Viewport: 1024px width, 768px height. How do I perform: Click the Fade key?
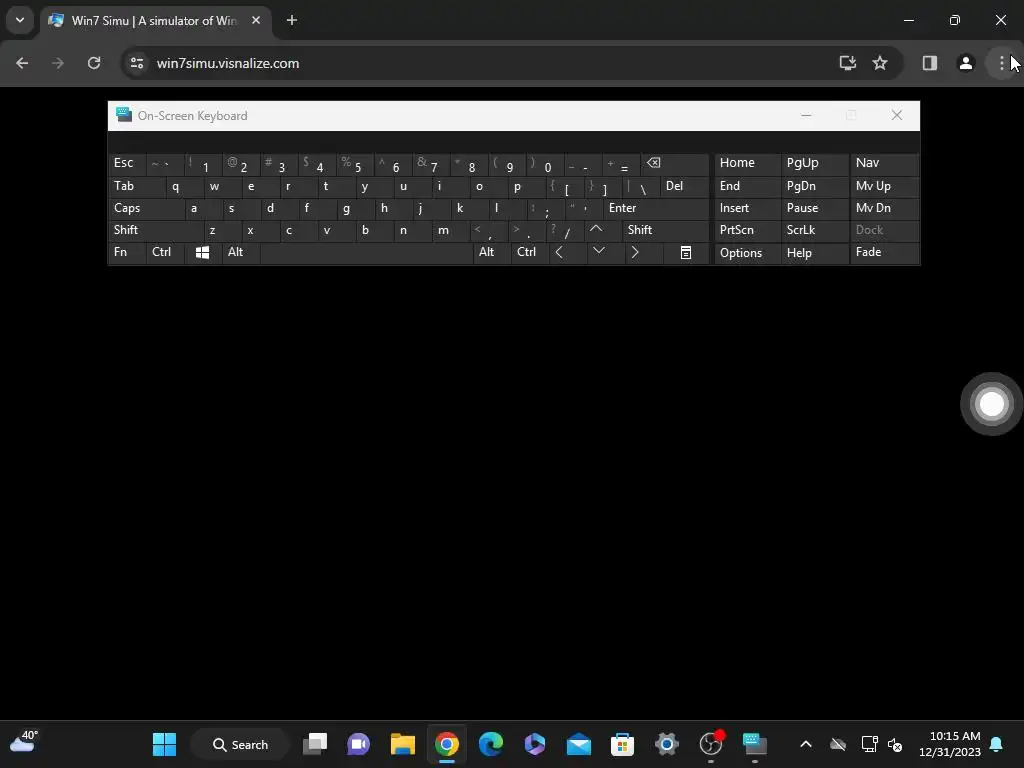pos(884,252)
